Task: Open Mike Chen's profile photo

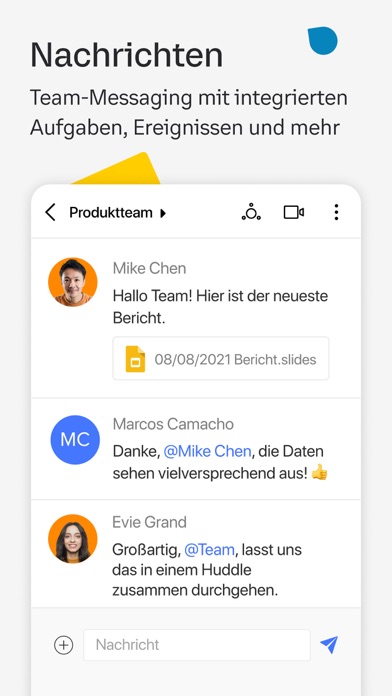Action: tap(72, 282)
